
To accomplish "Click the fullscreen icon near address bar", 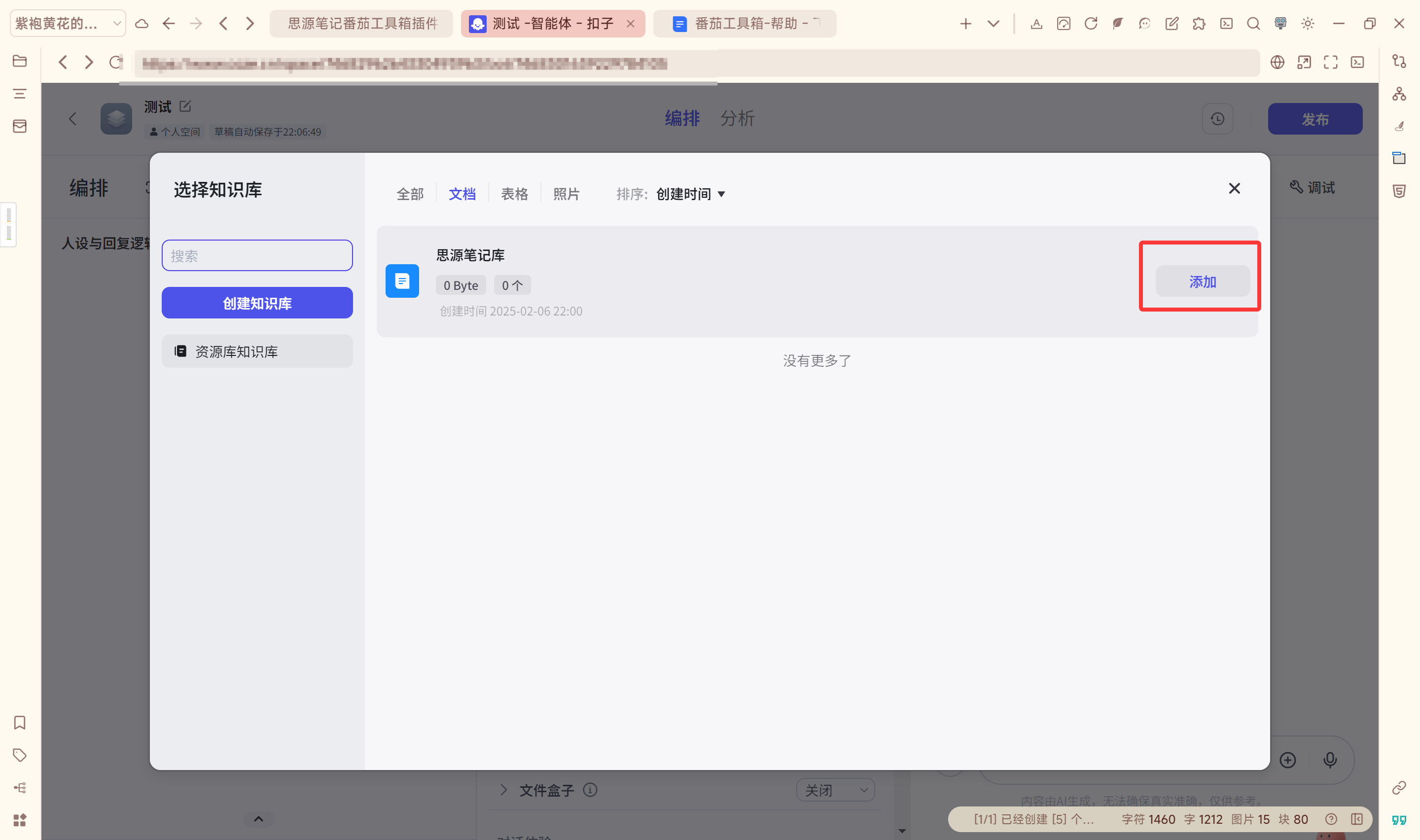I will [x=1331, y=62].
